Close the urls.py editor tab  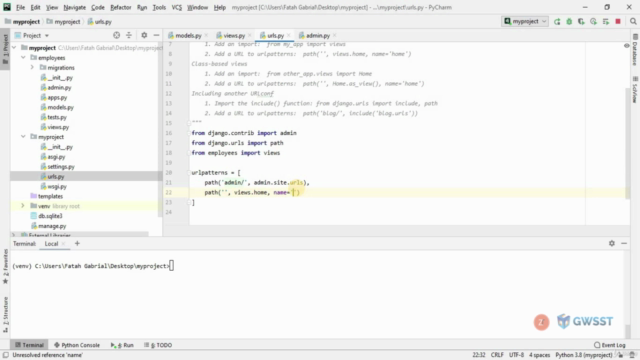(288, 36)
